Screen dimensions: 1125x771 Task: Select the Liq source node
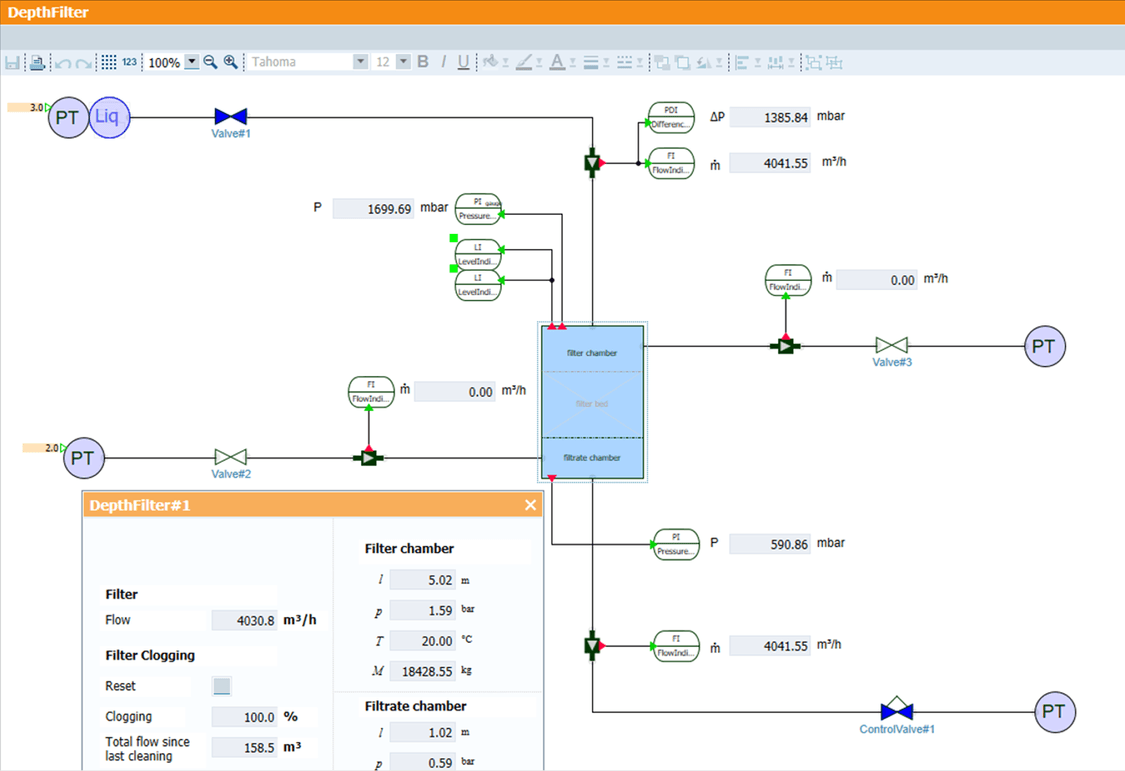109,117
